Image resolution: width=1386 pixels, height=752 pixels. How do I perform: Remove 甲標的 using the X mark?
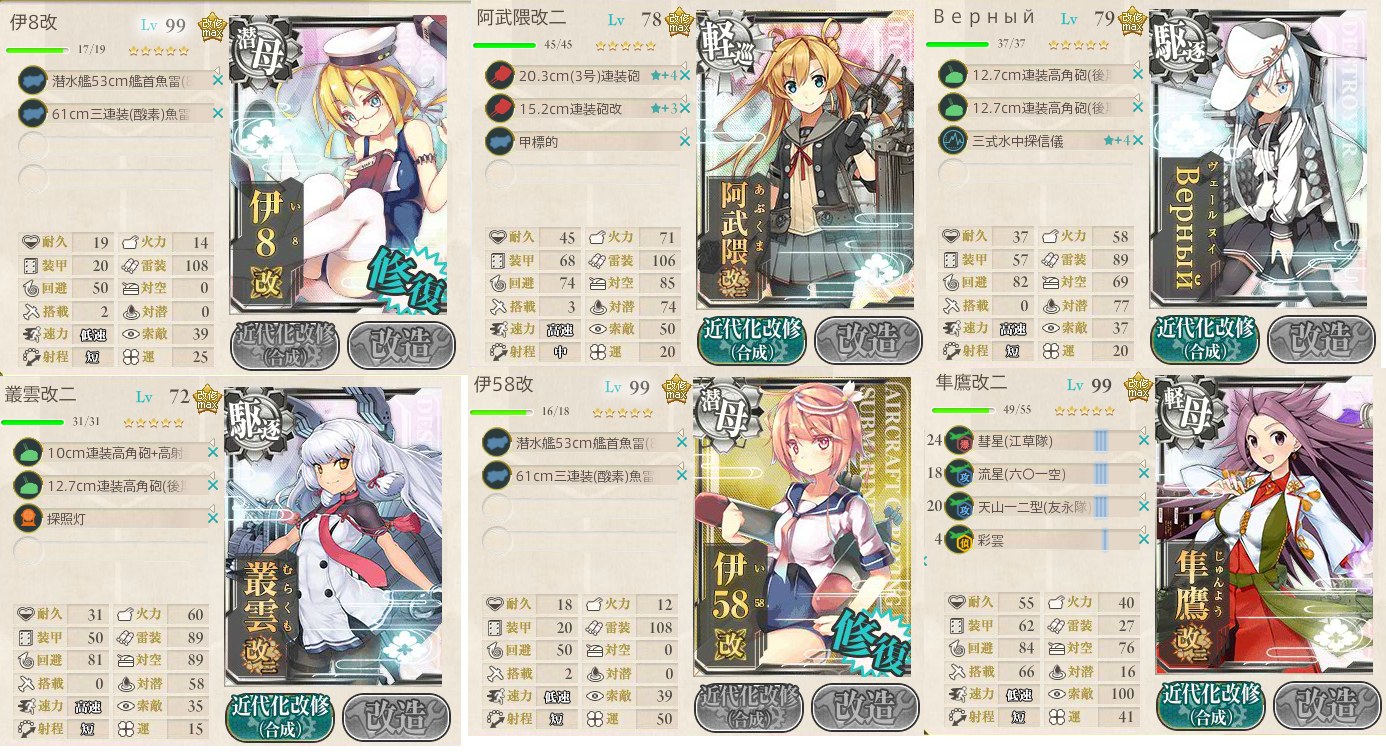pos(685,141)
